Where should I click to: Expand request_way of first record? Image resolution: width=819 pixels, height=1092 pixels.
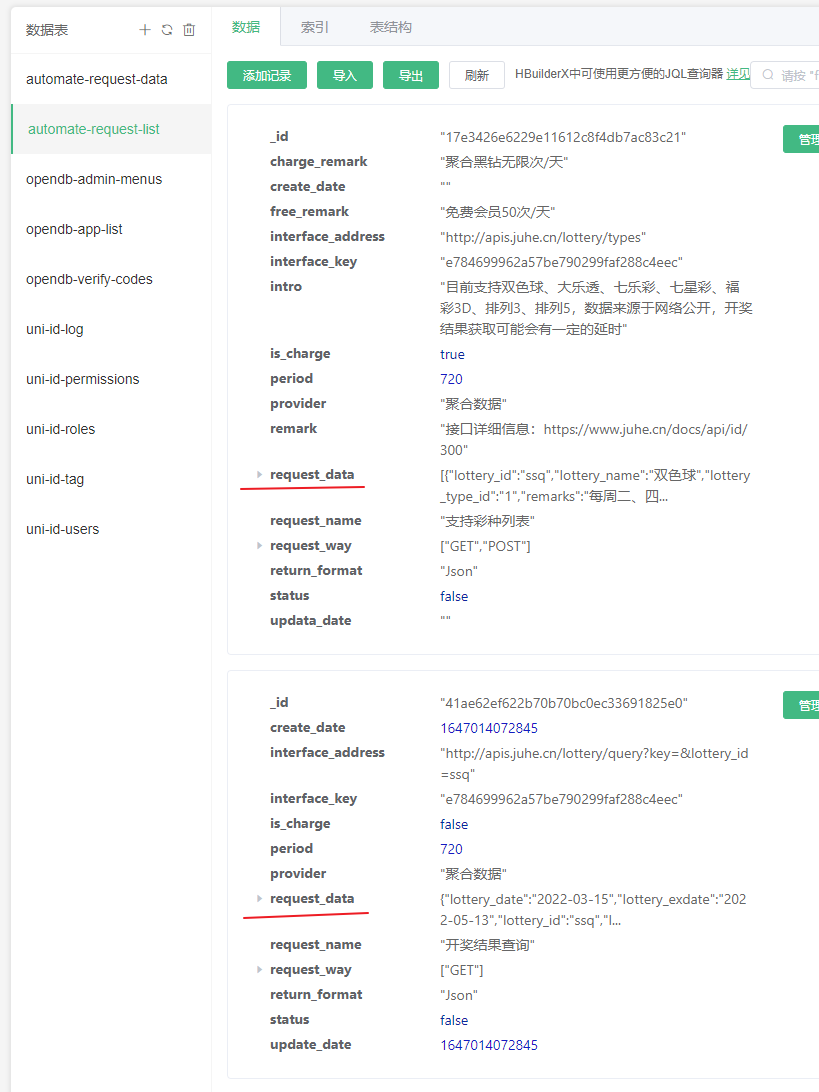pos(259,545)
